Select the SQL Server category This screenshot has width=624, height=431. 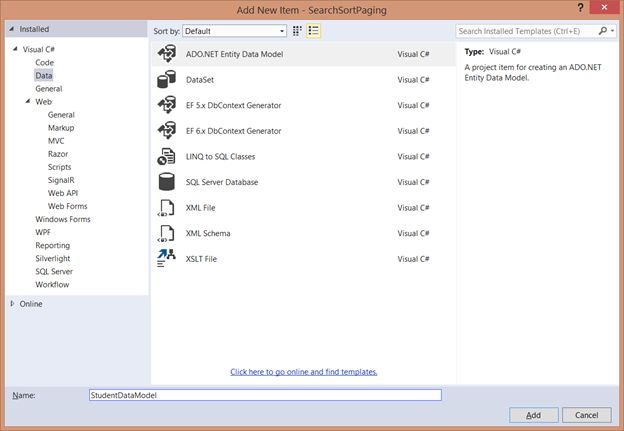point(54,271)
